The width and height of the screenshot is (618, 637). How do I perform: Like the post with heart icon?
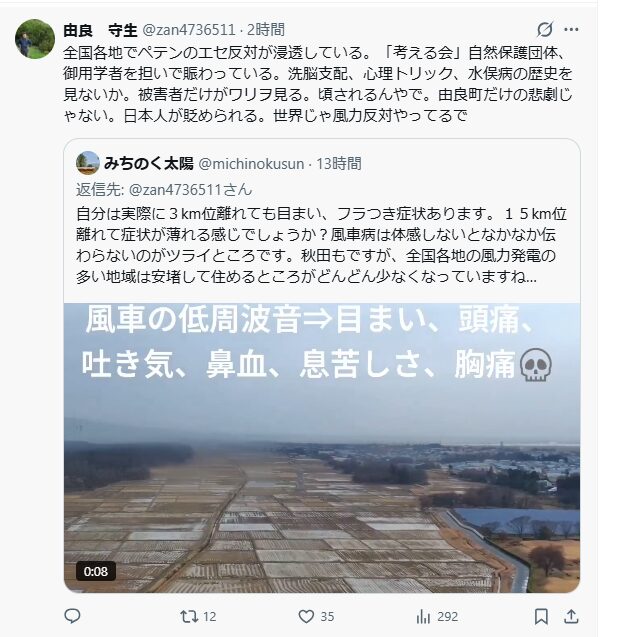[x=306, y=616]
